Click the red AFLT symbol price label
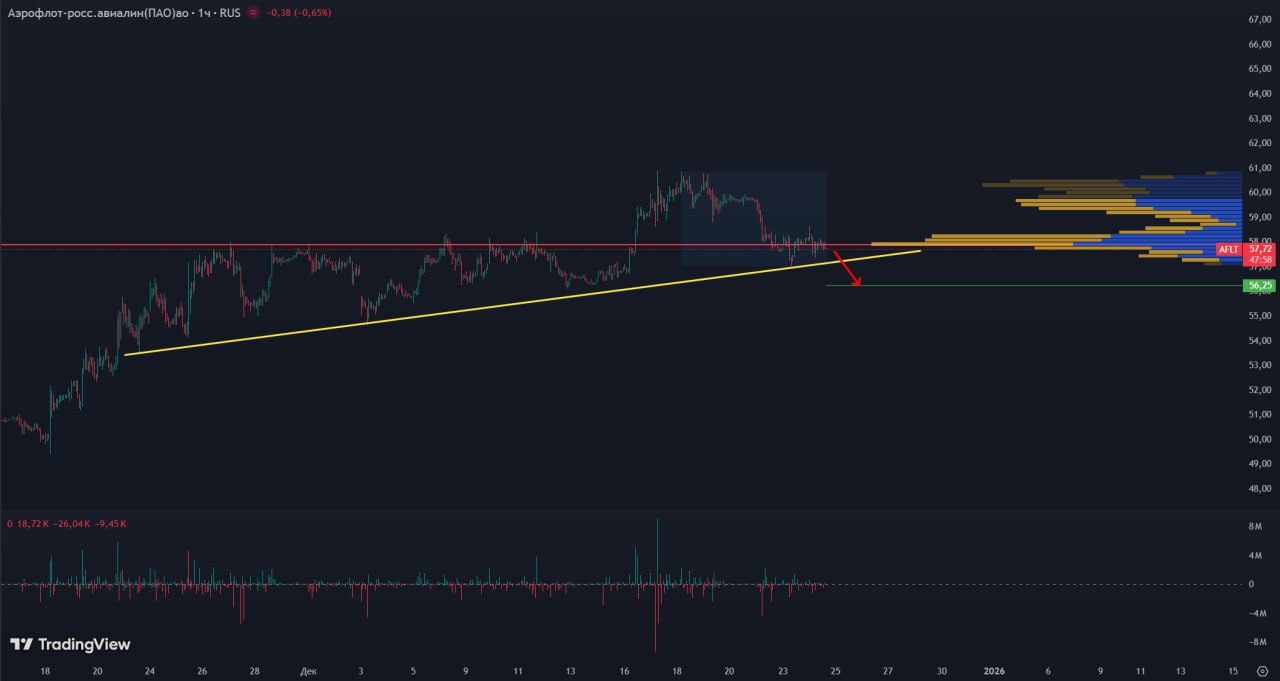 pyautogui.click(x=1228, y=249)
